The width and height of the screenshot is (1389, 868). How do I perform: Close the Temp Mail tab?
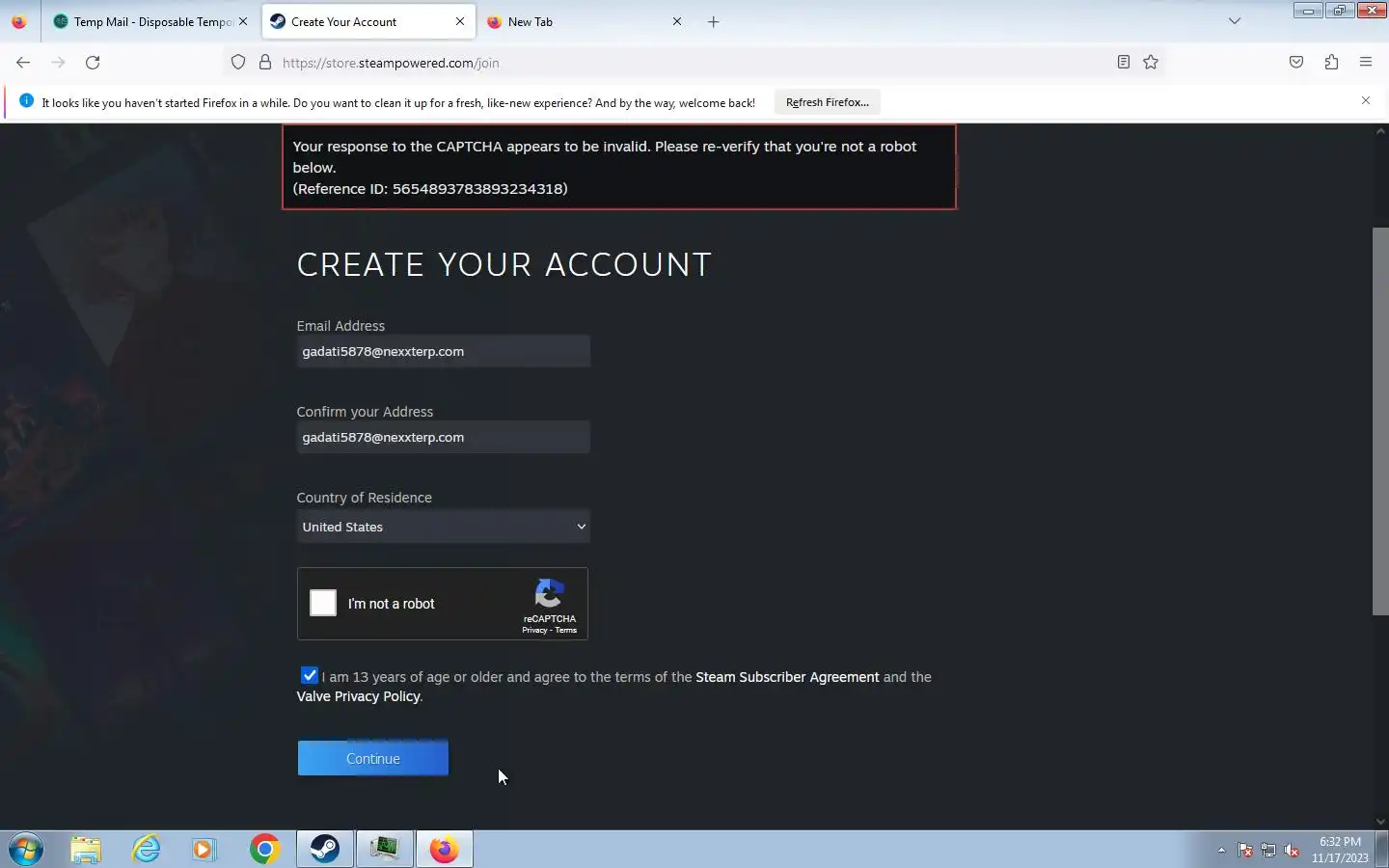(243, 21)
